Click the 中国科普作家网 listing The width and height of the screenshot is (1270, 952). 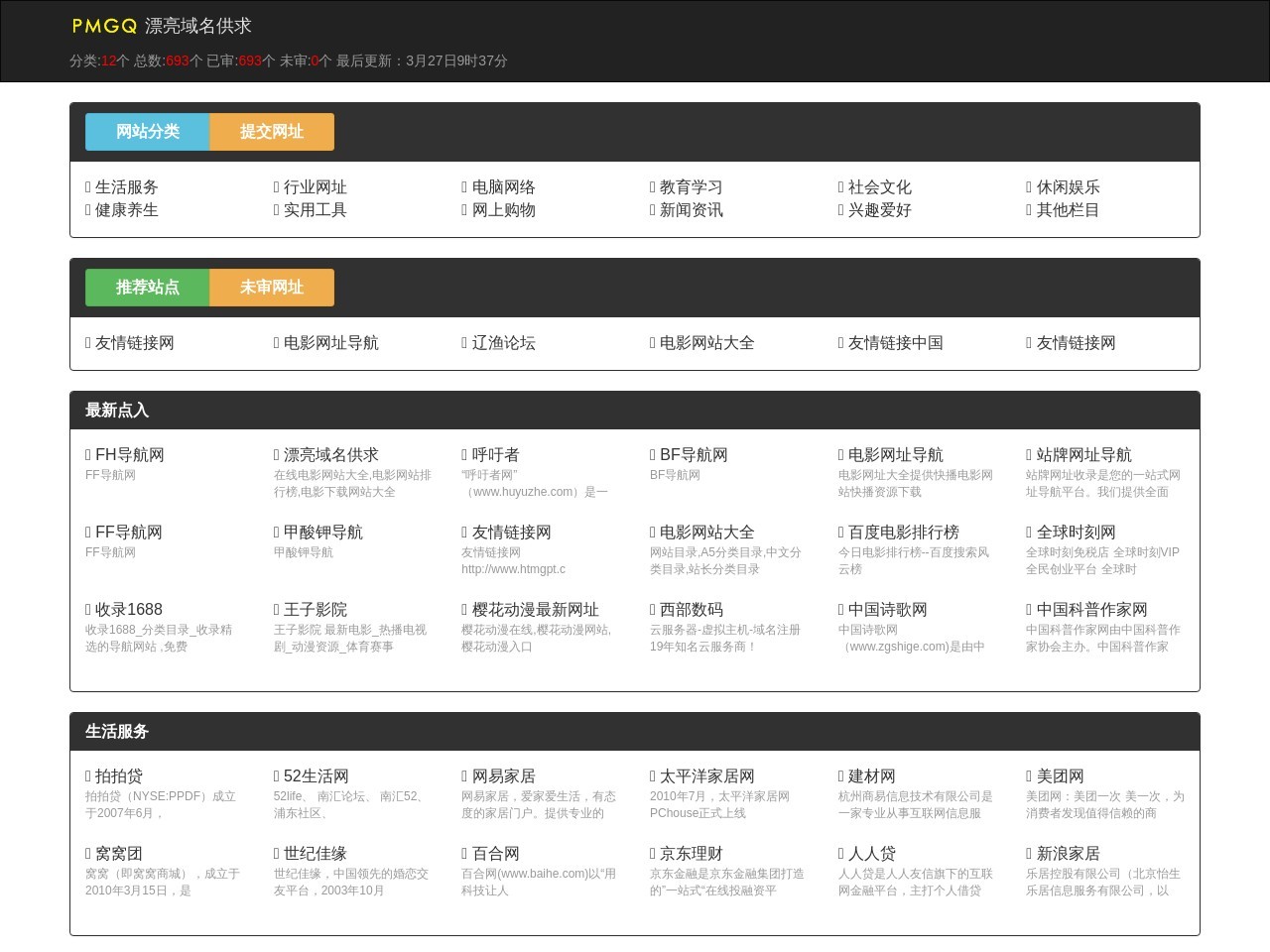click(x=1091, y=610)
